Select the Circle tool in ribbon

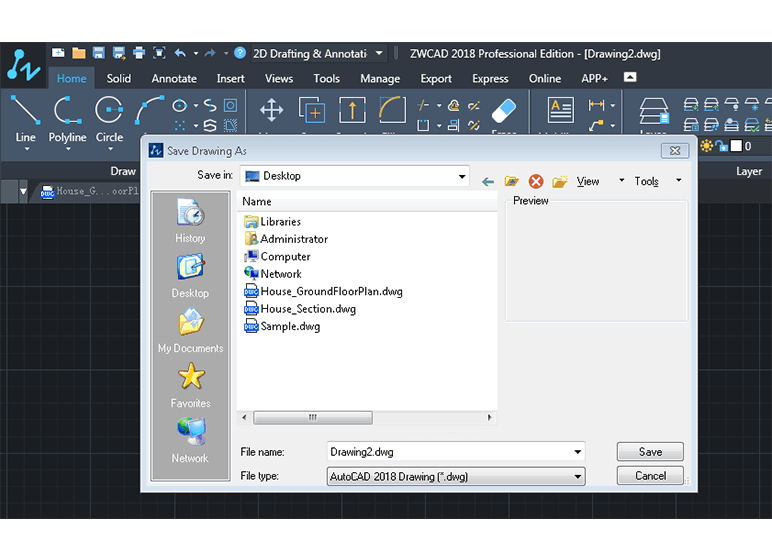(109, 118)
